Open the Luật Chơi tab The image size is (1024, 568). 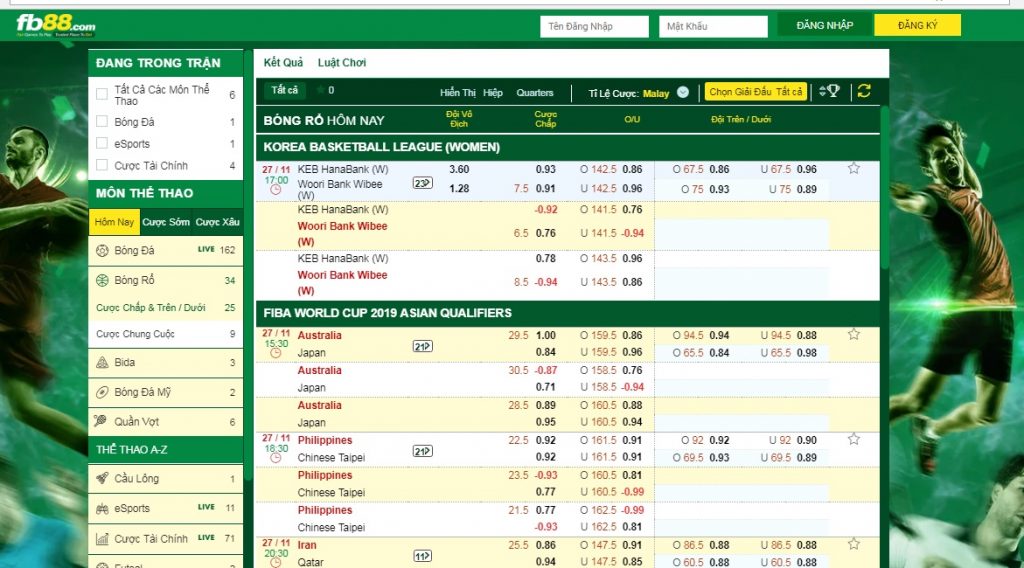pos(342,63)
